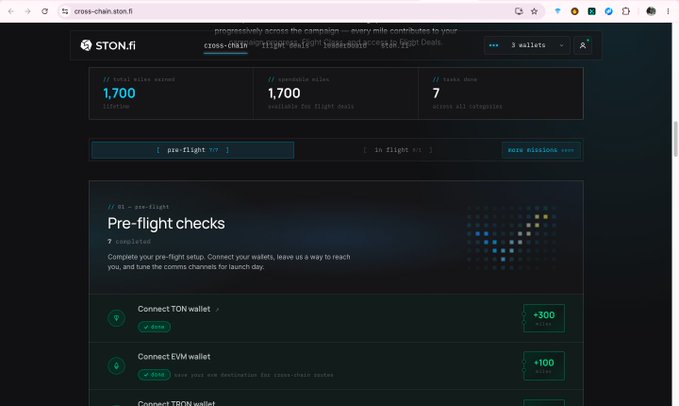The image size is (679, 406).
Task: Select the in flight tab
Action: click(x=398, y=150)
